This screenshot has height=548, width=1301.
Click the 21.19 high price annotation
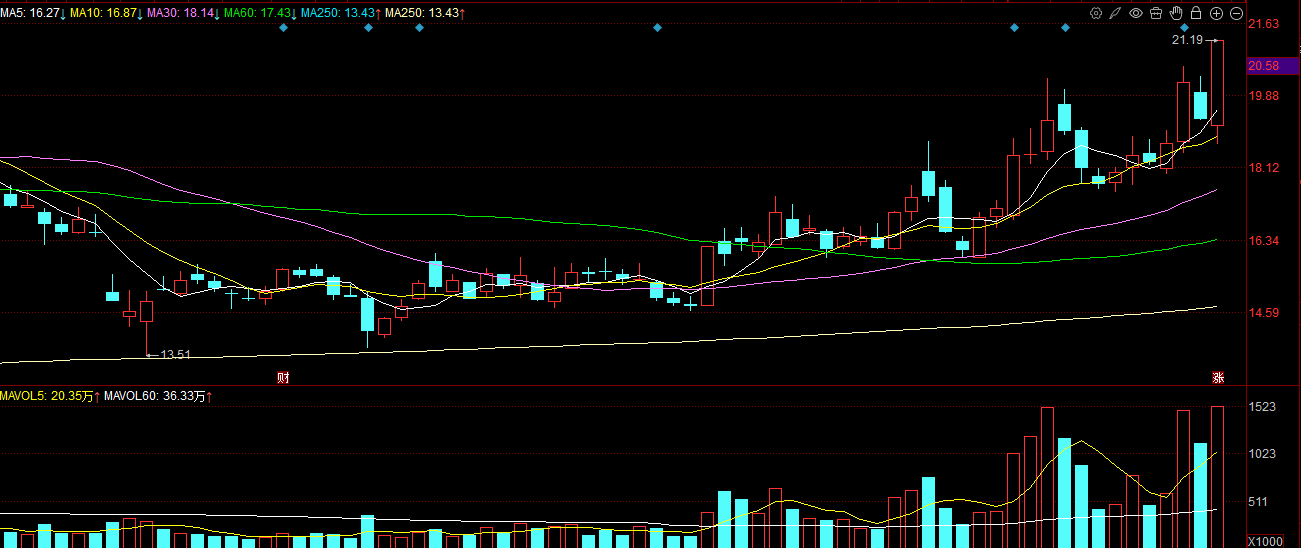1187,40
